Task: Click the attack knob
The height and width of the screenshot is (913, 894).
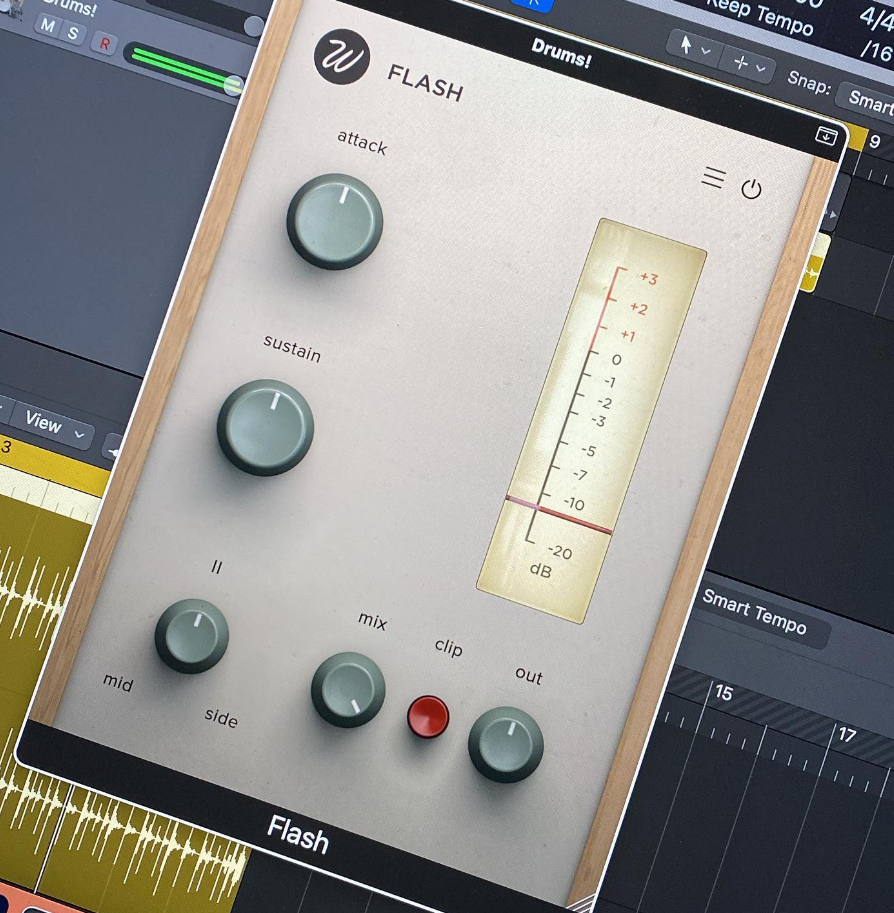Action: coord(334,221)
